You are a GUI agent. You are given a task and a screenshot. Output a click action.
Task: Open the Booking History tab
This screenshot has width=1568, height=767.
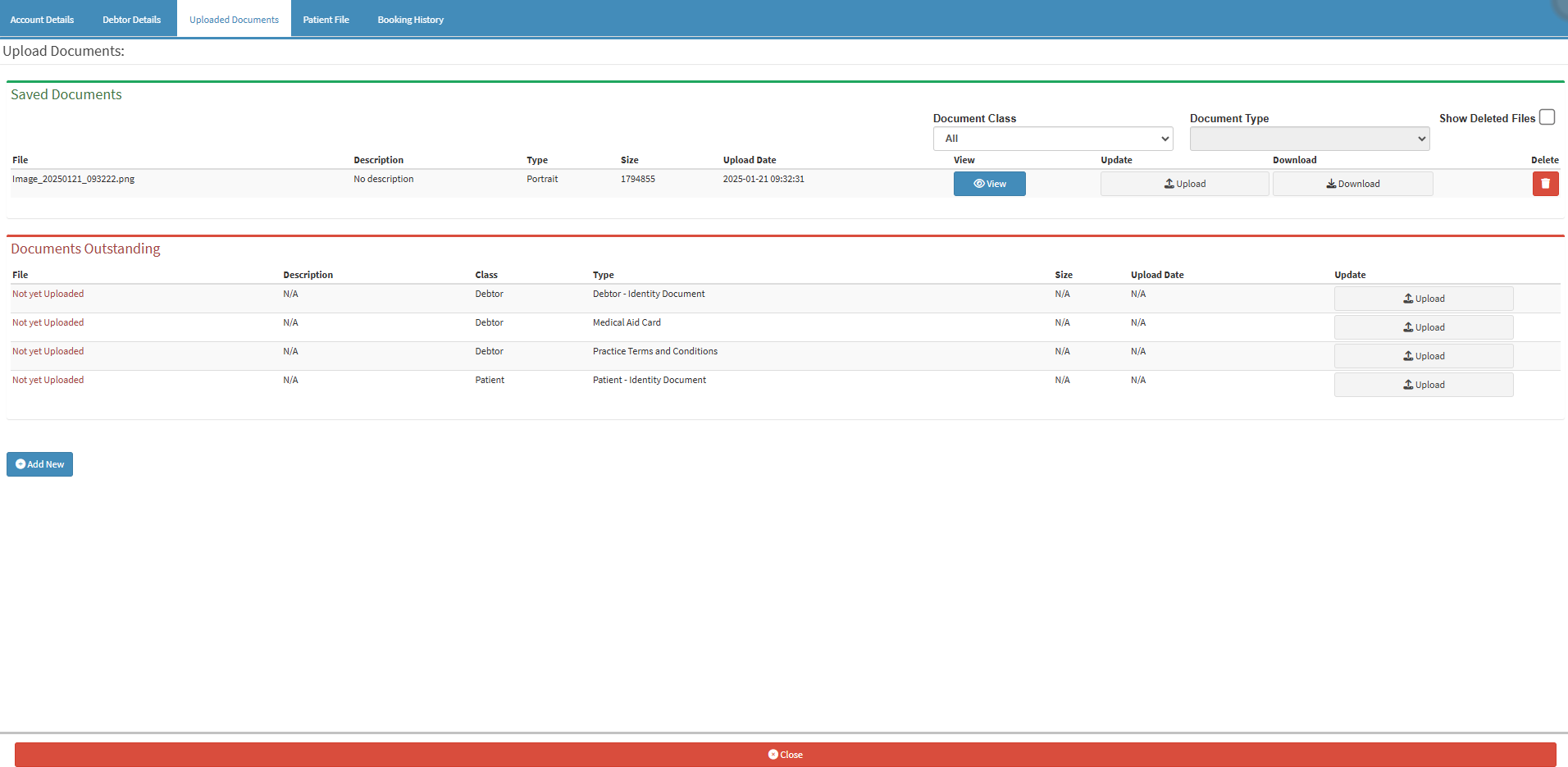pyautogui.click(x=410, y=20)
